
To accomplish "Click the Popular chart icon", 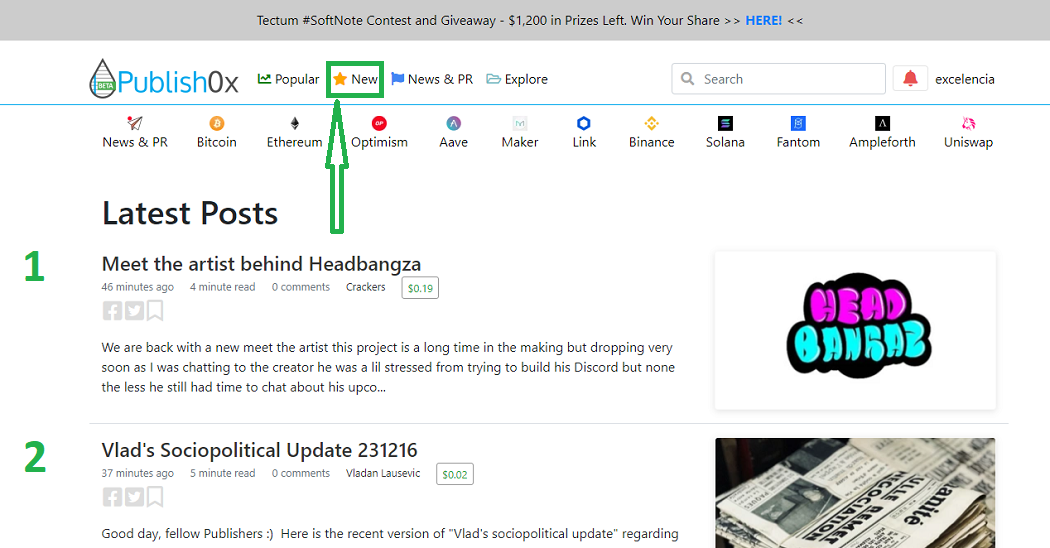I will point(265,79).
